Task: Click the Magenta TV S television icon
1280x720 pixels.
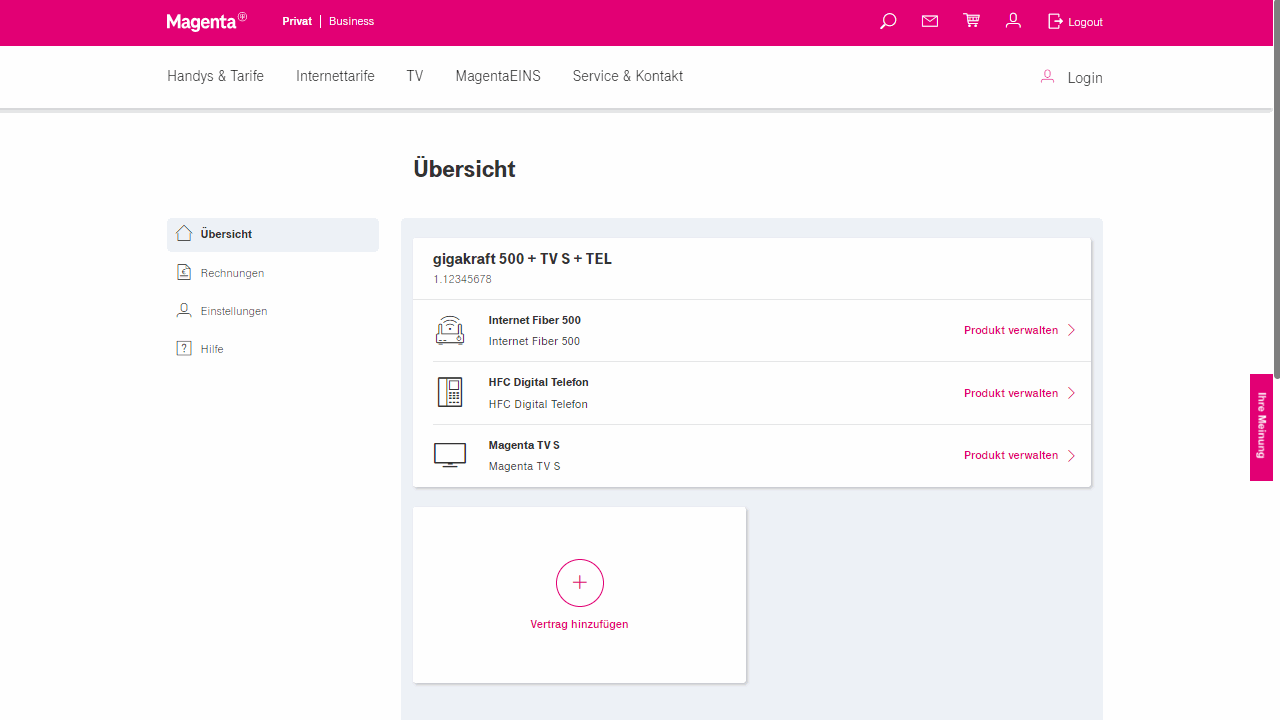Action: point(450,455)
